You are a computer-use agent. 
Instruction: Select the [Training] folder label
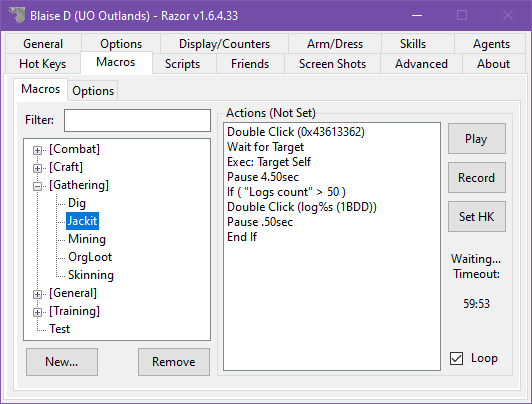(x=74, y=311)
